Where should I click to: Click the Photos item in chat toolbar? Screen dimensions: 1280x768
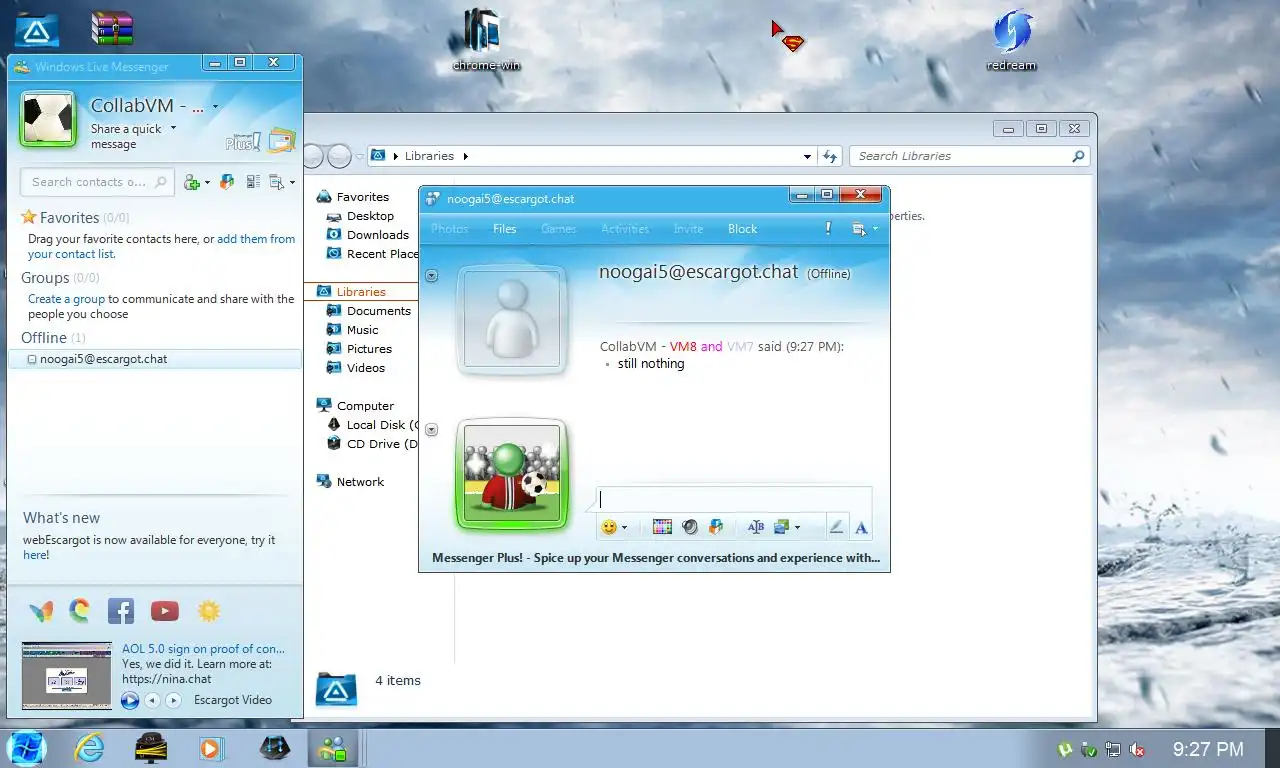click(x=450, y=229)
